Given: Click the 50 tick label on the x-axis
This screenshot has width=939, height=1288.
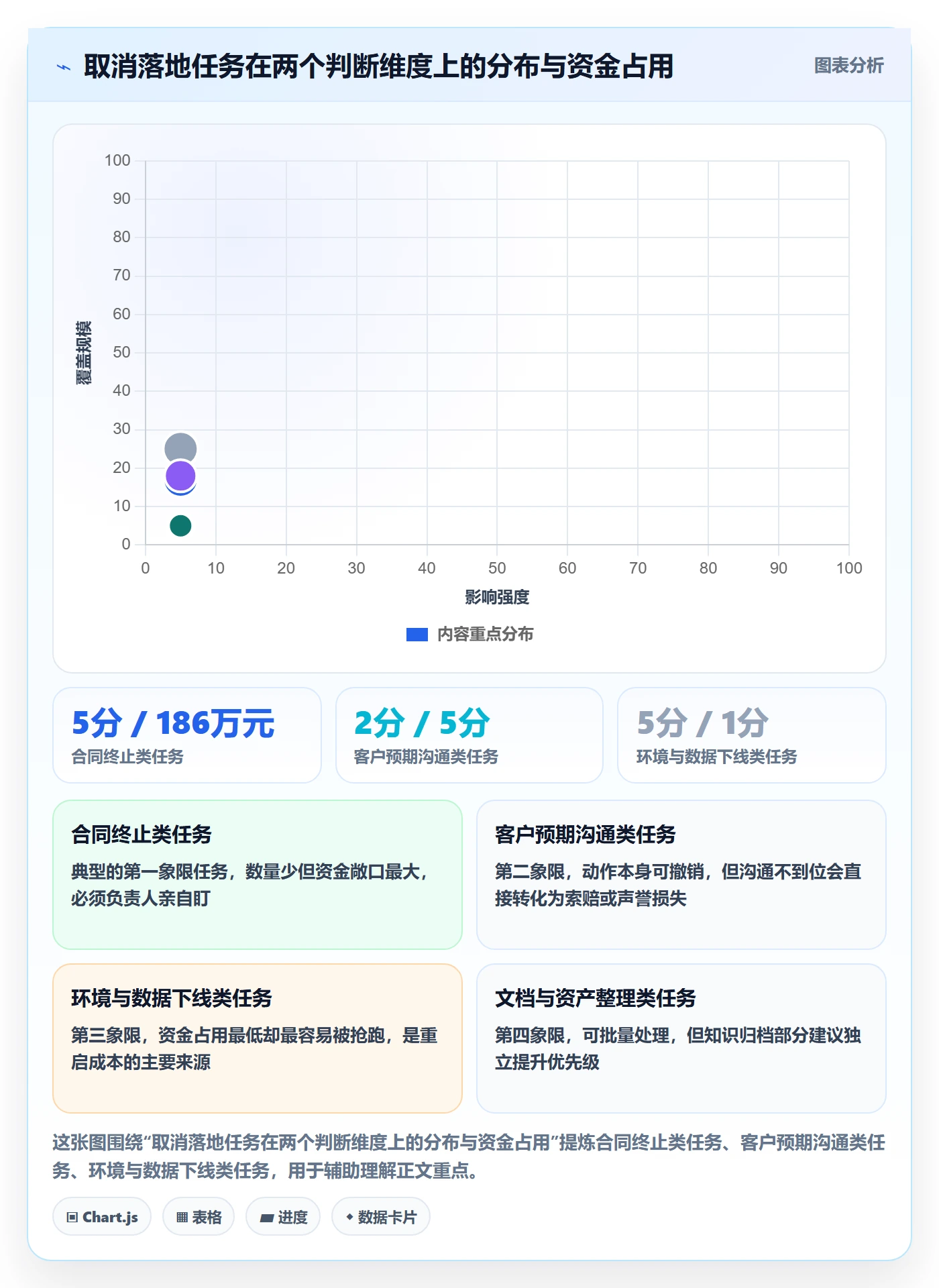Looking at the screenshot, I should pyautogui.click(x=497, y=568).
